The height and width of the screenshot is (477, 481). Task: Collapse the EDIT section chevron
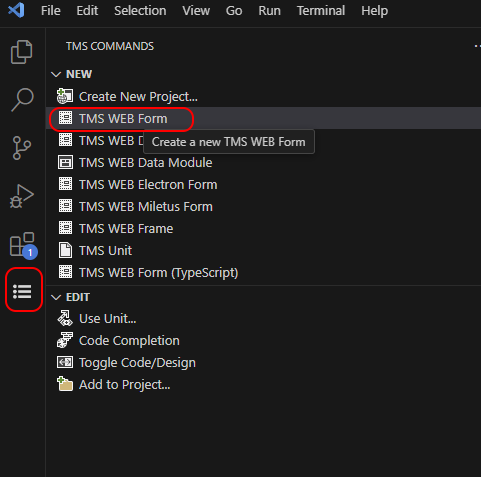tap(56, 297)
